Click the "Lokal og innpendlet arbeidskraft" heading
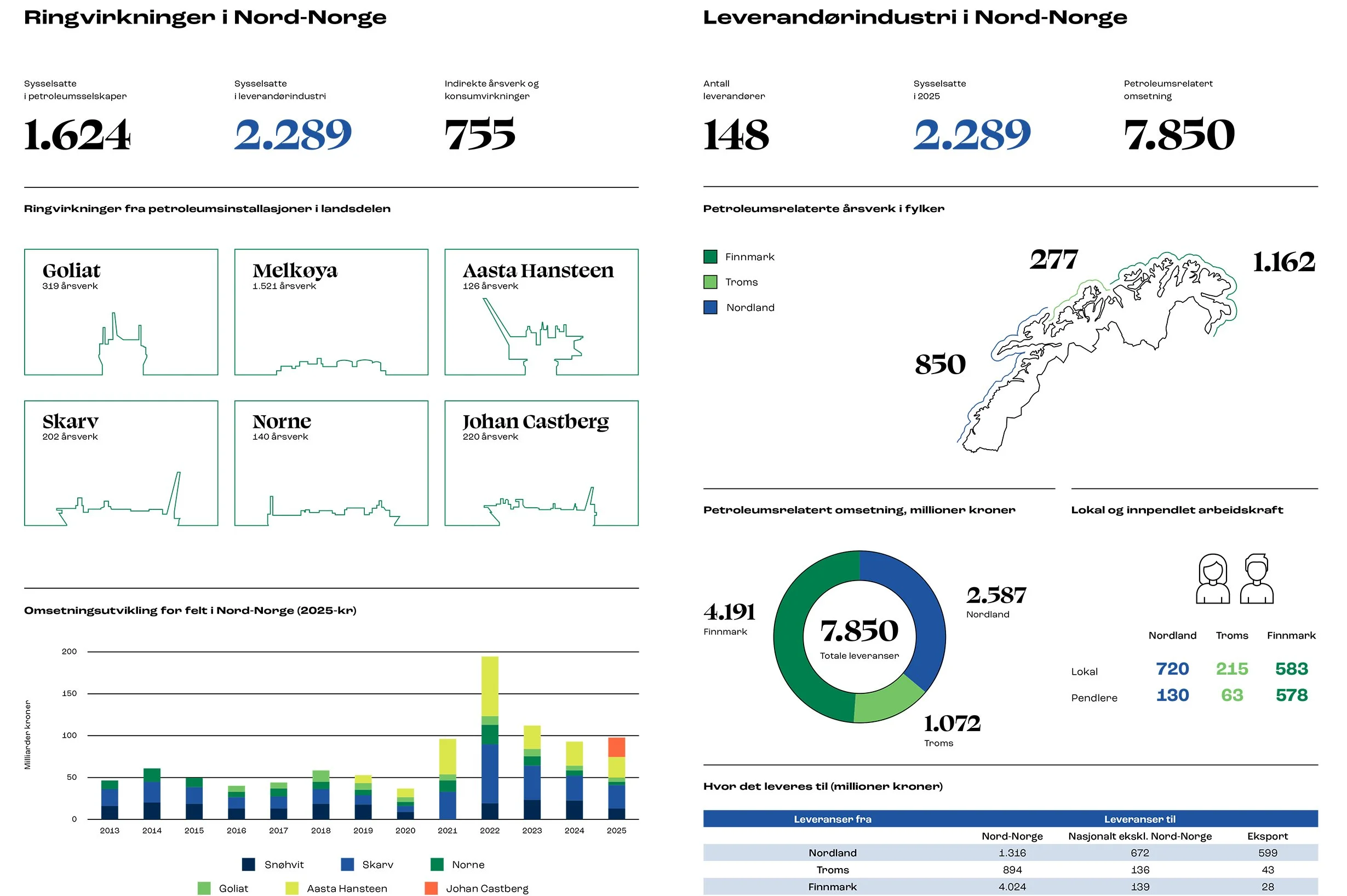This screenshot has width=1347, height=896. tap(1176, 510)
